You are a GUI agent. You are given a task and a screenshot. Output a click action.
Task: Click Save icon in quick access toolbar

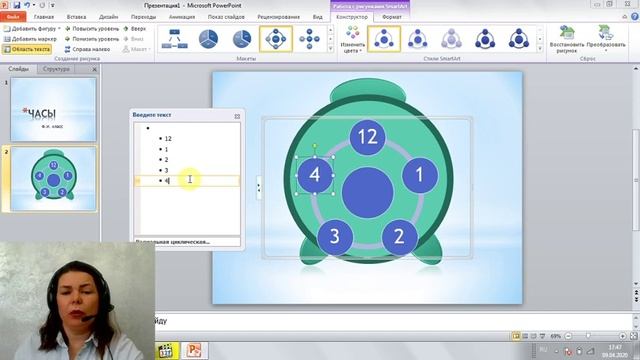pyautogui.click(x=17, y=5)
